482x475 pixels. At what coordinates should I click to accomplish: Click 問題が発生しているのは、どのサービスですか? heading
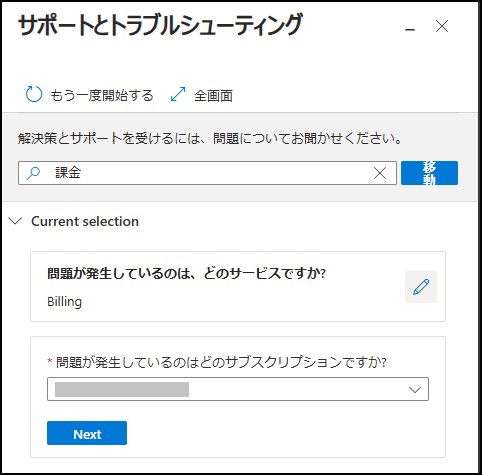187,274
